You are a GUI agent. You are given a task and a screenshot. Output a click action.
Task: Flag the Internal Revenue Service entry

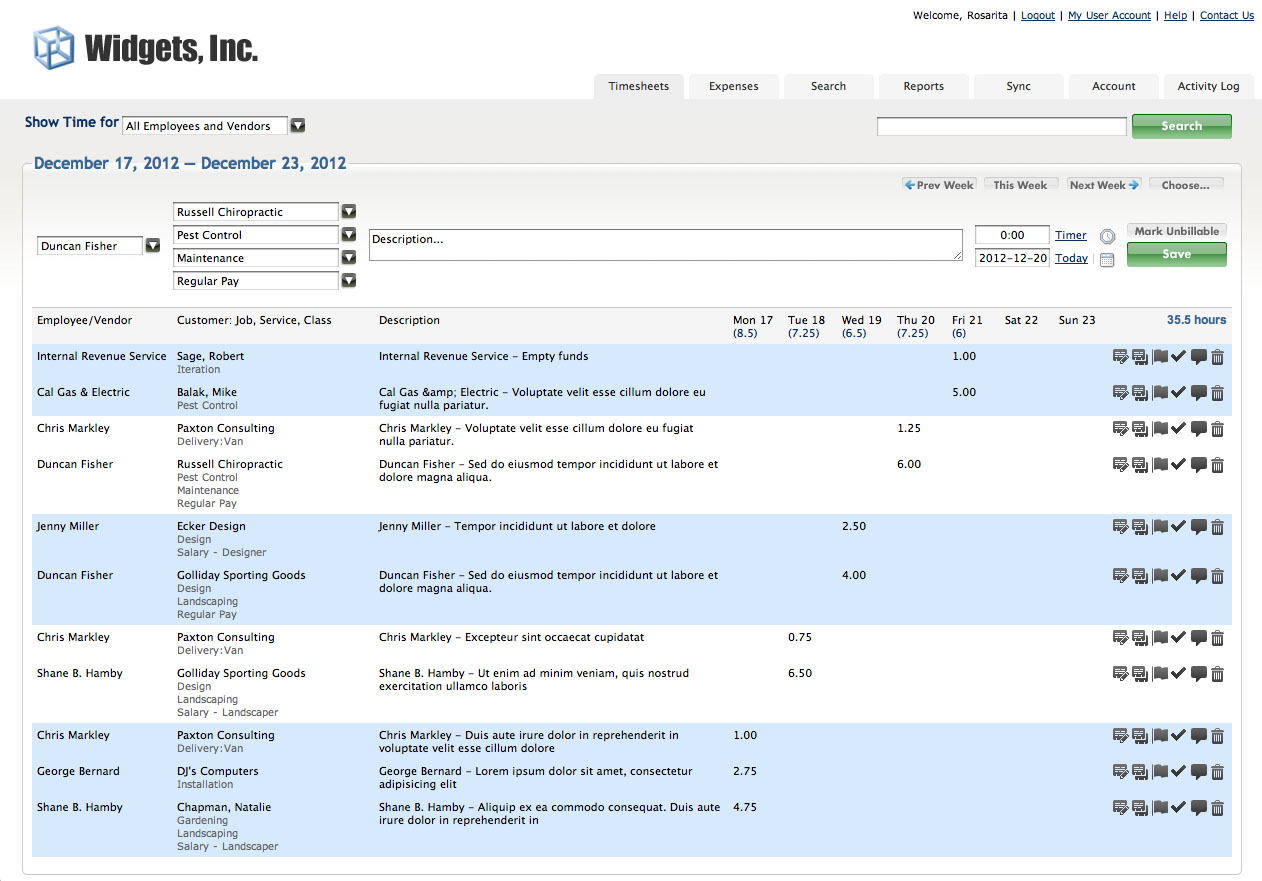click(x=1160, y=357)
